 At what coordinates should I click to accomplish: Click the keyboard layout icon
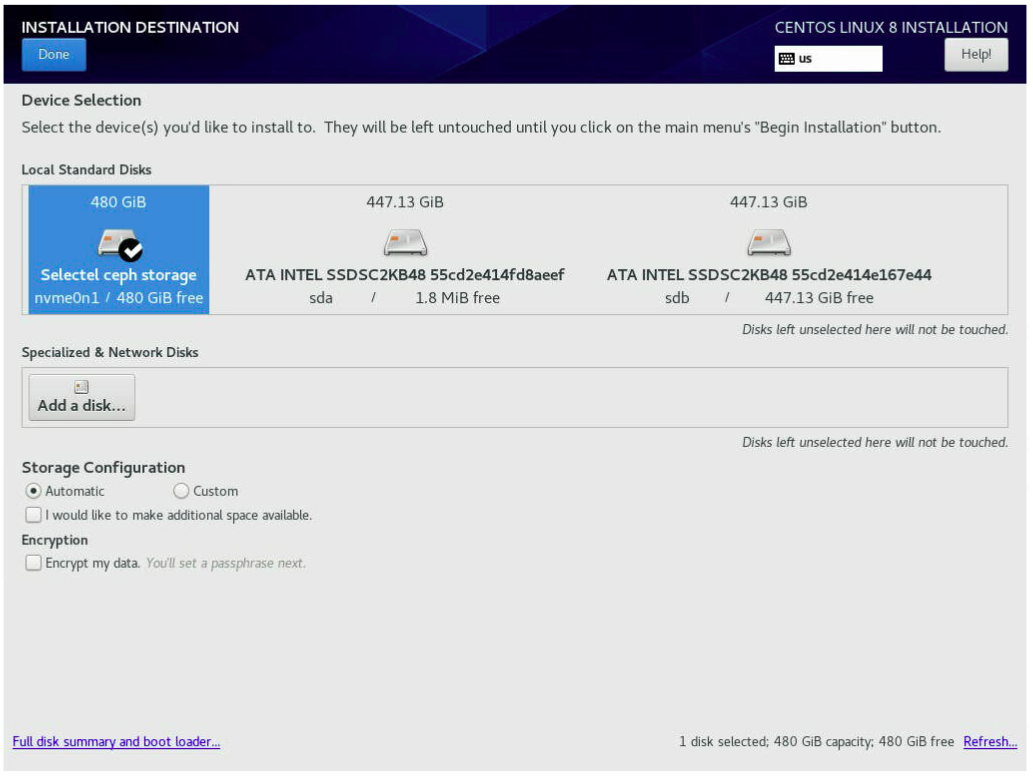click(787, 59)
